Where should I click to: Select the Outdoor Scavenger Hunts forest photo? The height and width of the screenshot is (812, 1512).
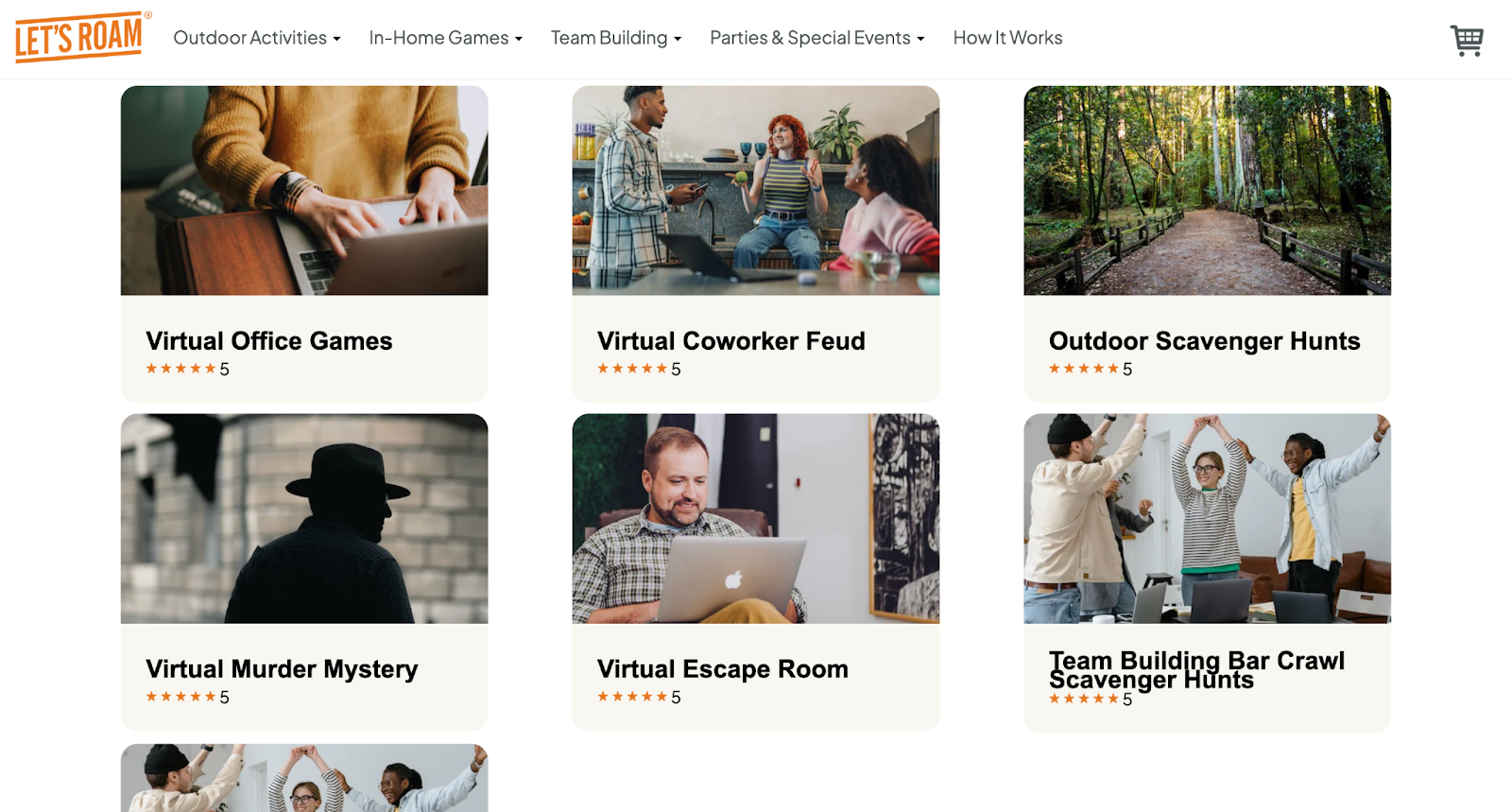[1208, 191]
